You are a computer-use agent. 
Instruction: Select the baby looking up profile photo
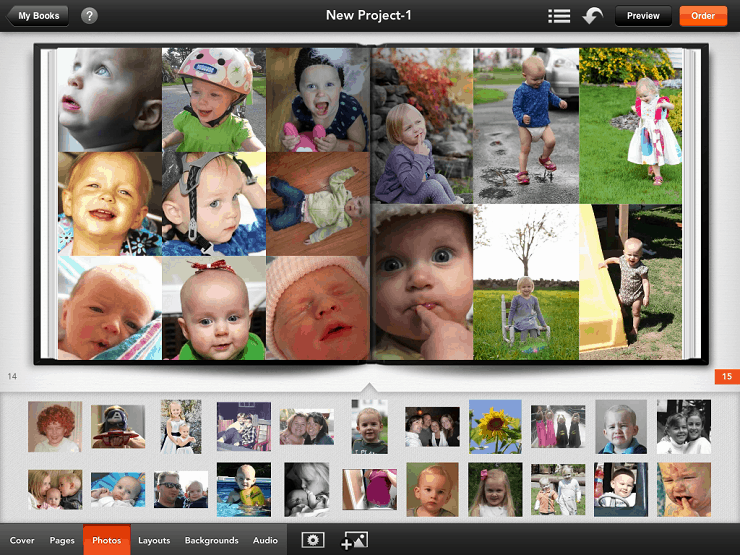pos(109,100)
